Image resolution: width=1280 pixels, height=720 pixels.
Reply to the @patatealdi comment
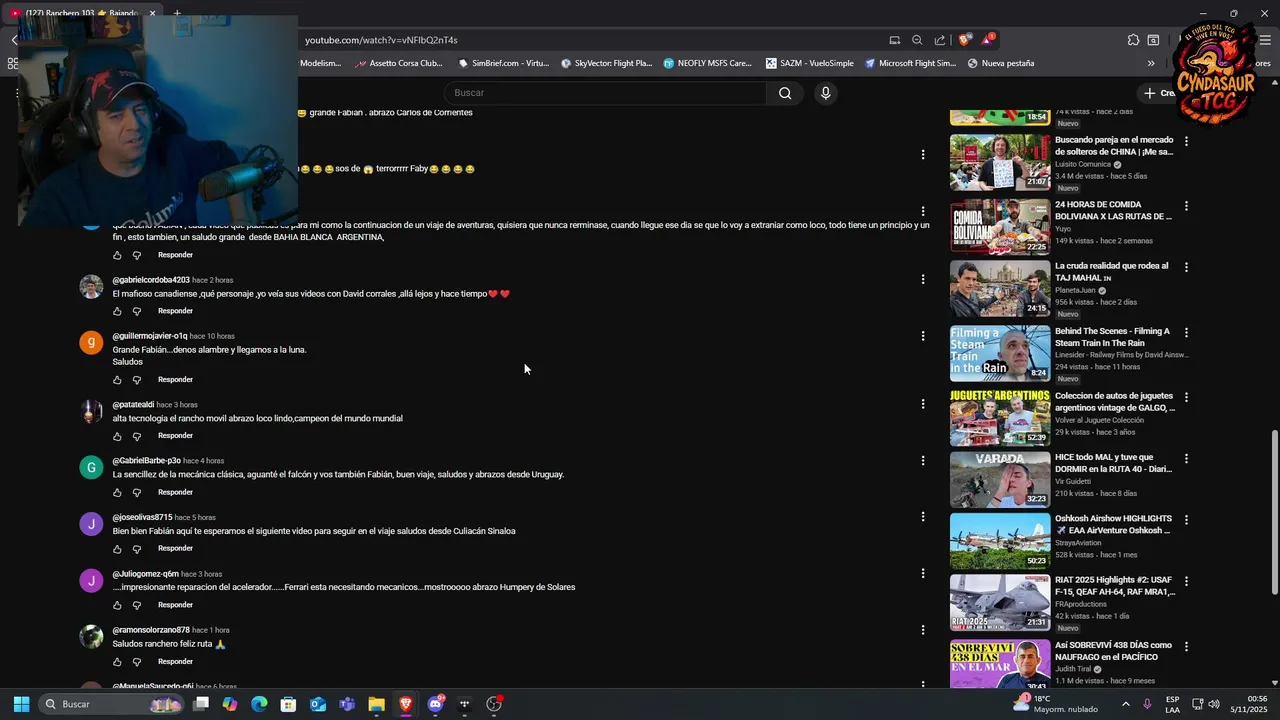[175, 436]
